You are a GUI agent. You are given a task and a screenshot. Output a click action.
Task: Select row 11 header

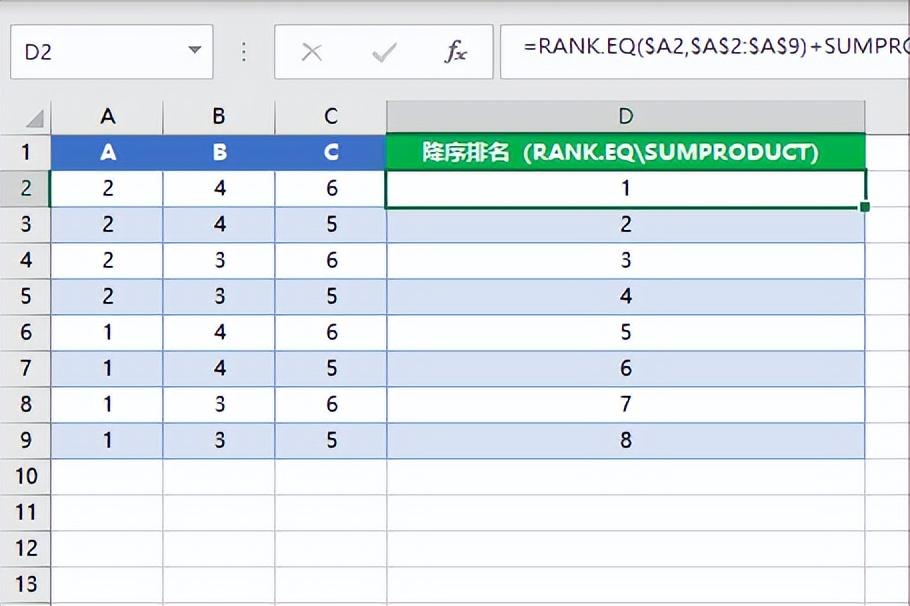pos(26,512)
